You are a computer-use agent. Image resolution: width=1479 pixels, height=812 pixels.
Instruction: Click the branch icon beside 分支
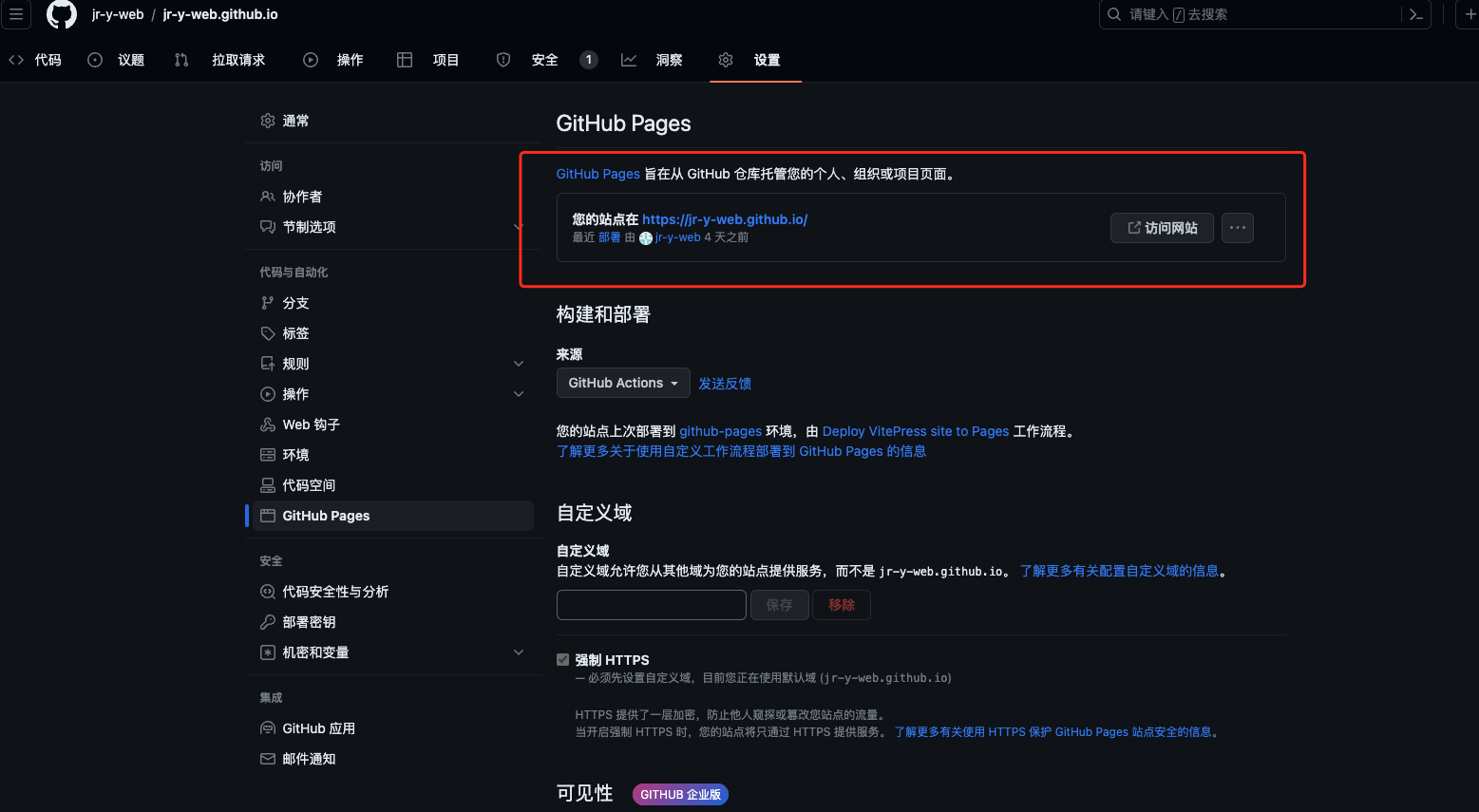coord(268,303)
